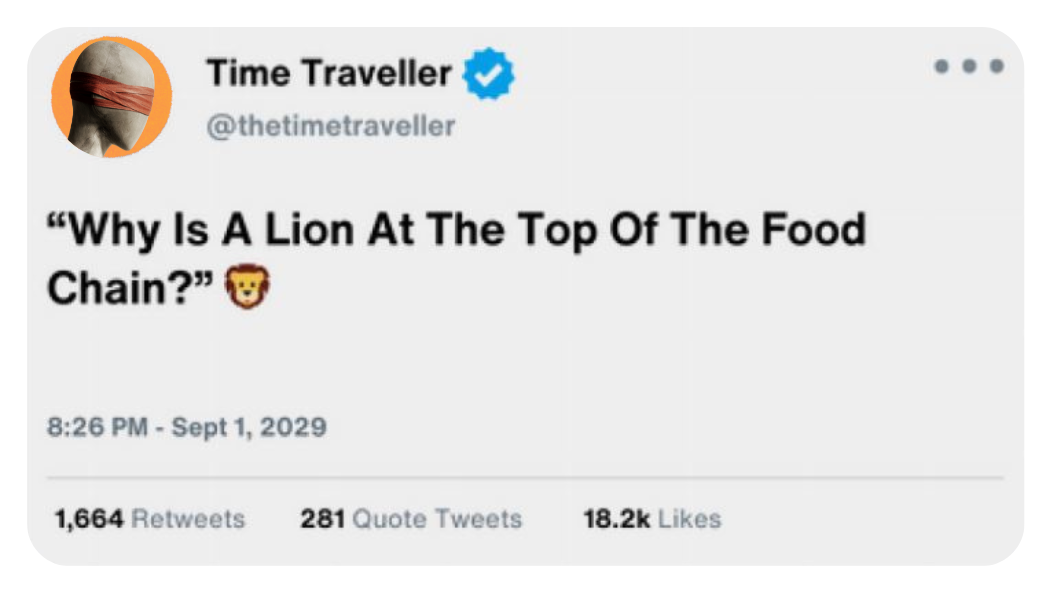View the 281 Quote Tweets
The height and width of the screenshot is (595, 1057).
pyautogui.click(x=411, y=519)
